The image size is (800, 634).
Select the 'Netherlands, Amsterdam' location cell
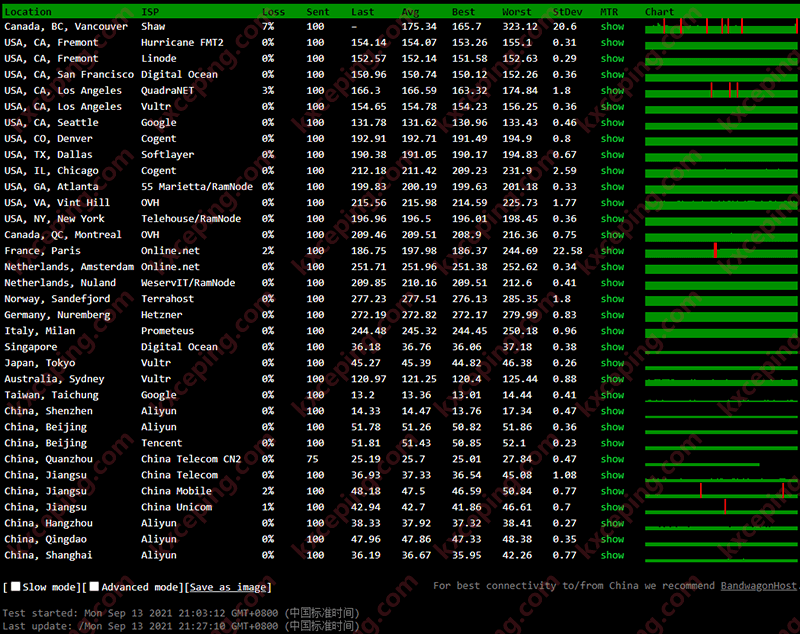(x=69, y=267)
